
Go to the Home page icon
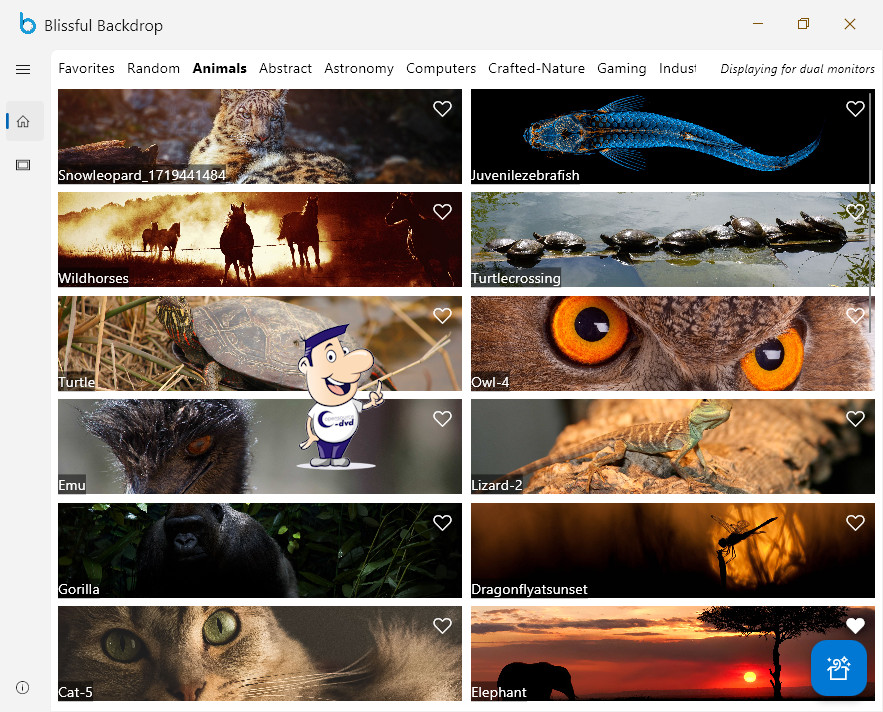[23, 121]
